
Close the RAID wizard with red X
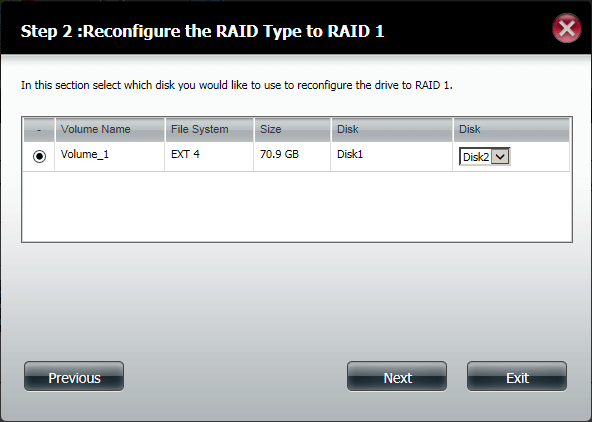pyautogui.click(x=567, y=28)
